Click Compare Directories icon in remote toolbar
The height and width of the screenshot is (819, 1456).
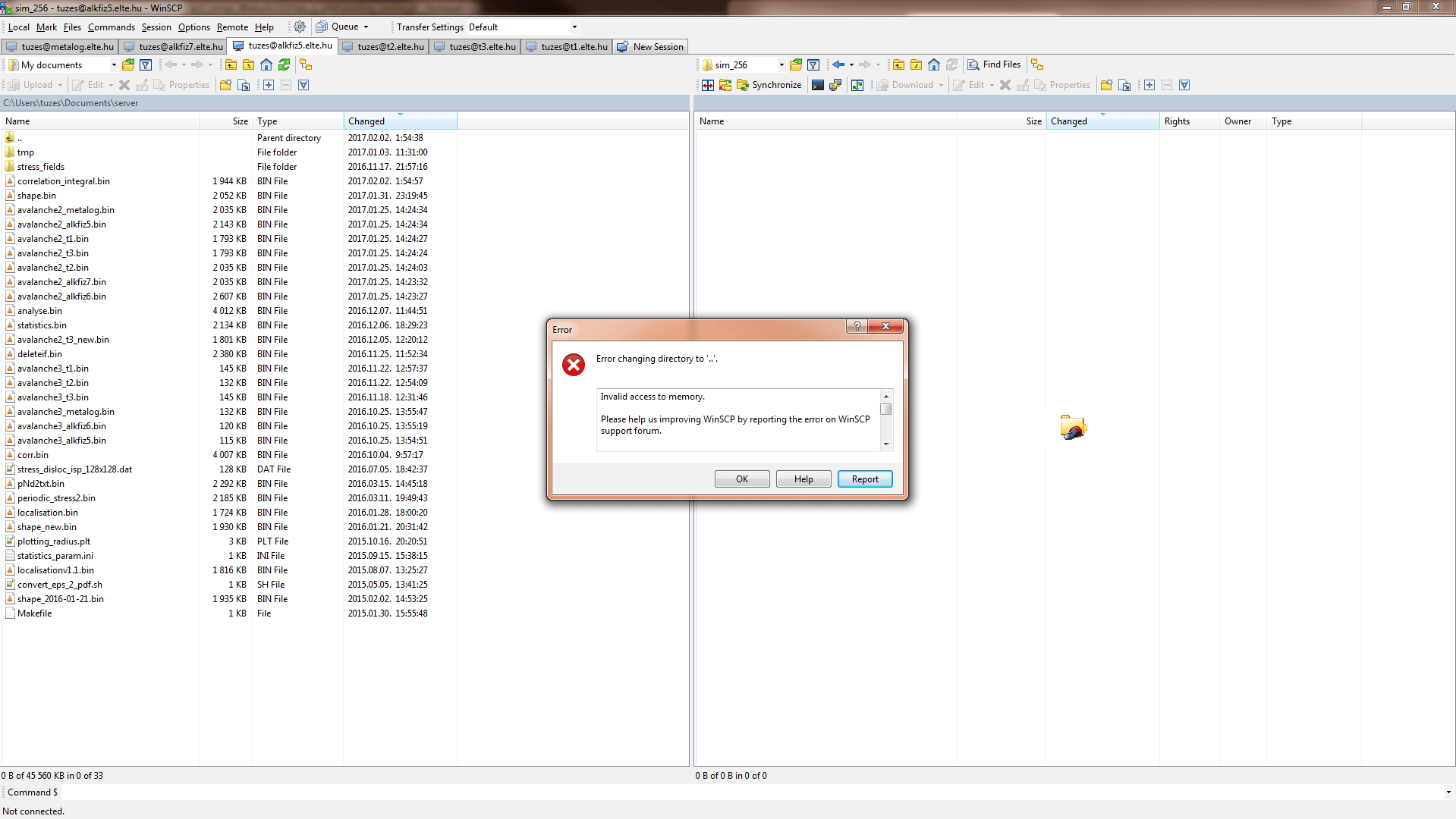coord(708,85)
